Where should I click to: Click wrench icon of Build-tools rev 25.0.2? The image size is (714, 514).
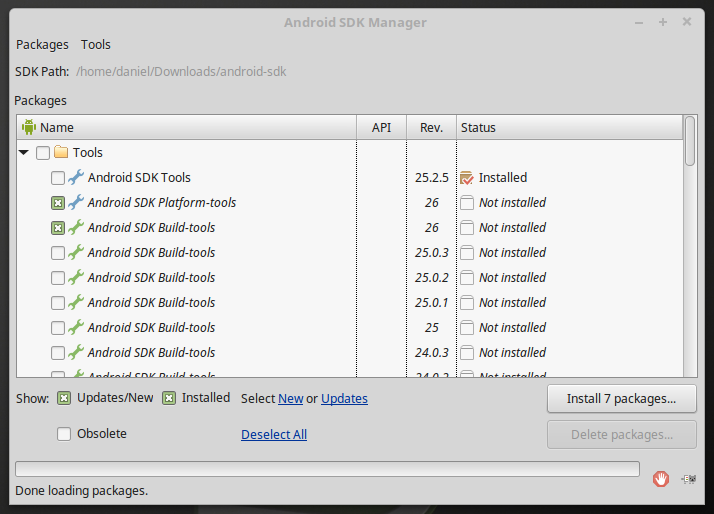pyautogui.click(x=76, y=277)
